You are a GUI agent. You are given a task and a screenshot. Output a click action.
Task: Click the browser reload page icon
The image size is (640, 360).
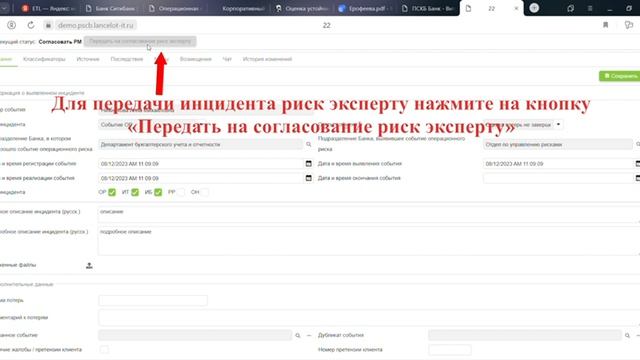pyautogui.click(x=31, y=25)
